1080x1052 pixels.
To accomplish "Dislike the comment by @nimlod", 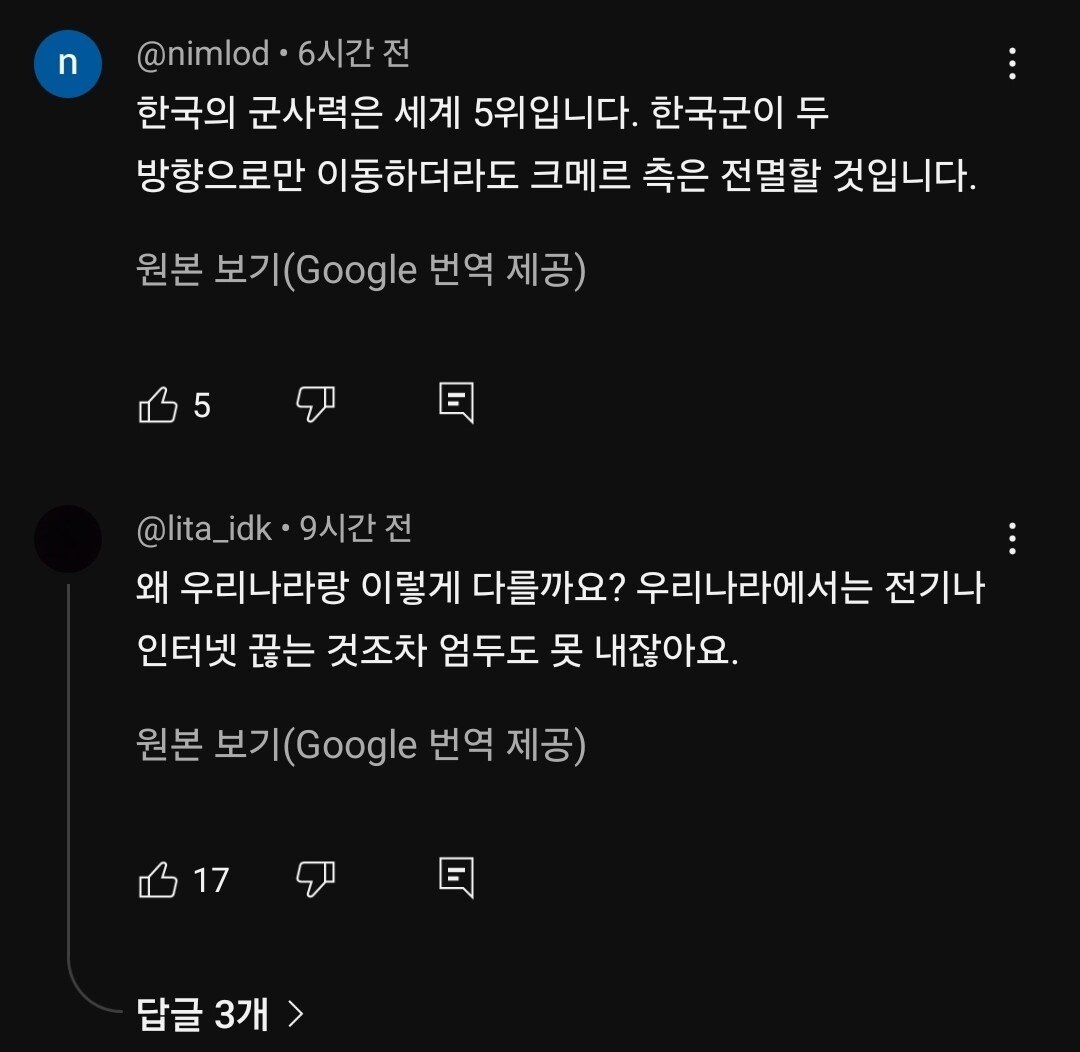I will [315, 404].
